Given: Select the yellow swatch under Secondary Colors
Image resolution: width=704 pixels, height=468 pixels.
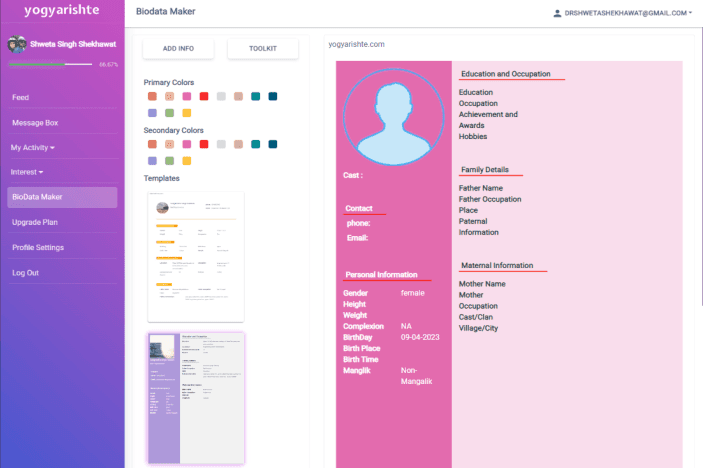Looking at the screenshot, I should click(187, 160).
